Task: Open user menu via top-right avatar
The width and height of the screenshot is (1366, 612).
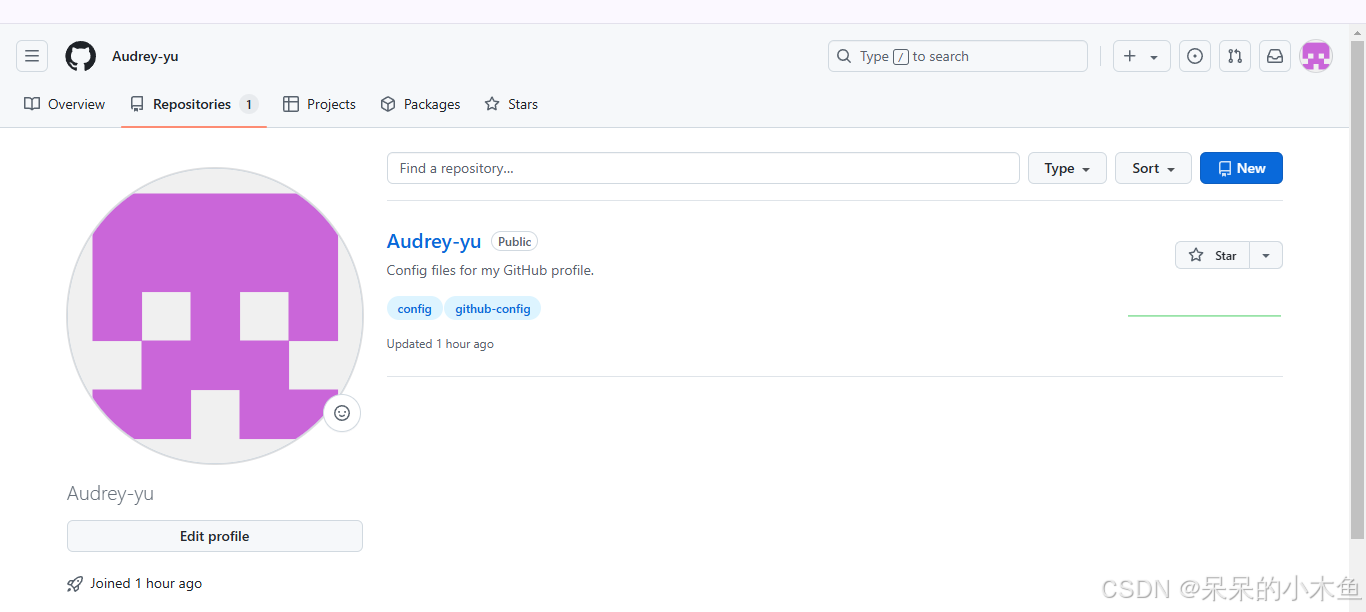Action: [1315, 56]
